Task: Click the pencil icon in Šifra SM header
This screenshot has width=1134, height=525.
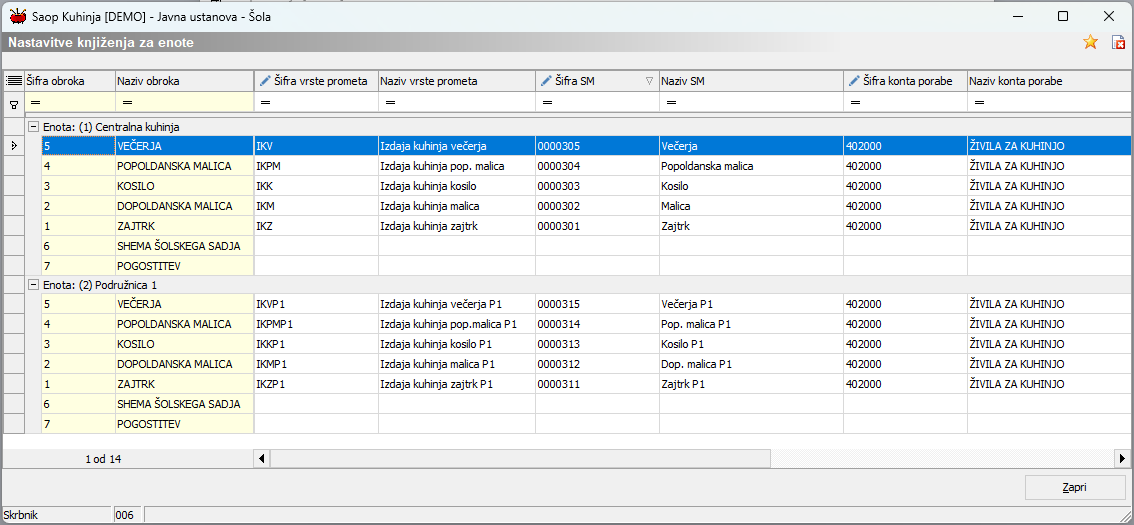Action: pos(546,81)
